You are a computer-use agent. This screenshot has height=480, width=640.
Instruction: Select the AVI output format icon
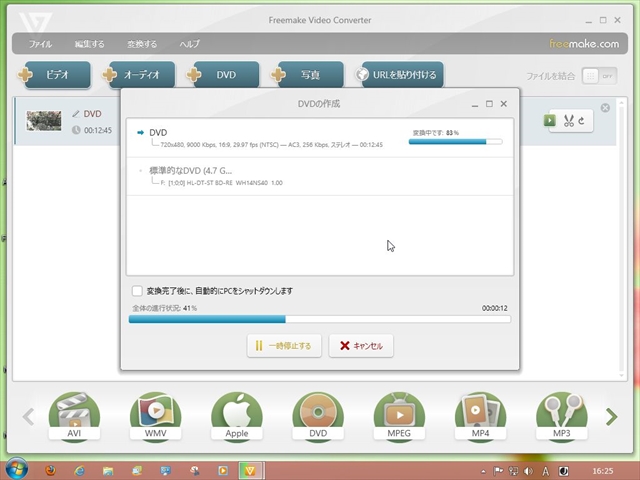click(74, 415)
